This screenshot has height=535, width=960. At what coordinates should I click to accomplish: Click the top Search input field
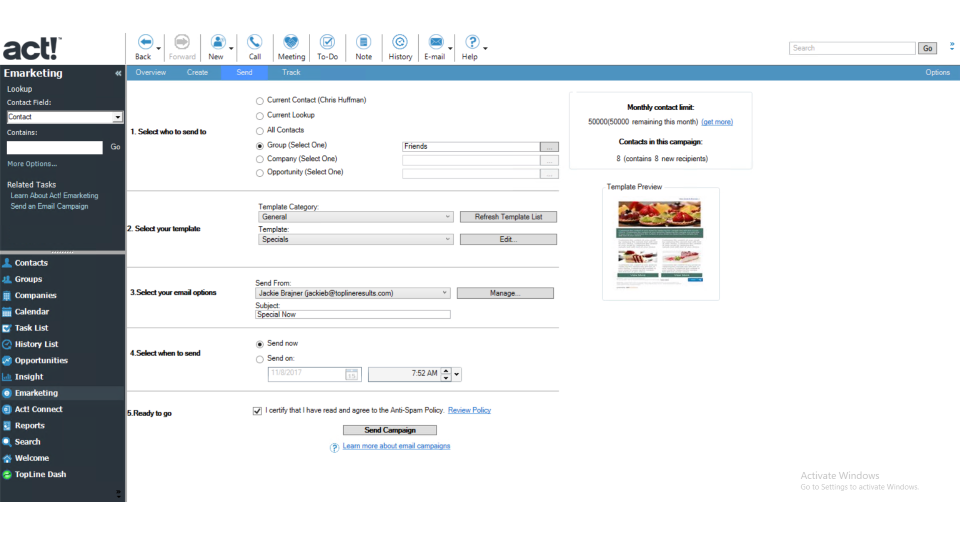pos(852,48)
